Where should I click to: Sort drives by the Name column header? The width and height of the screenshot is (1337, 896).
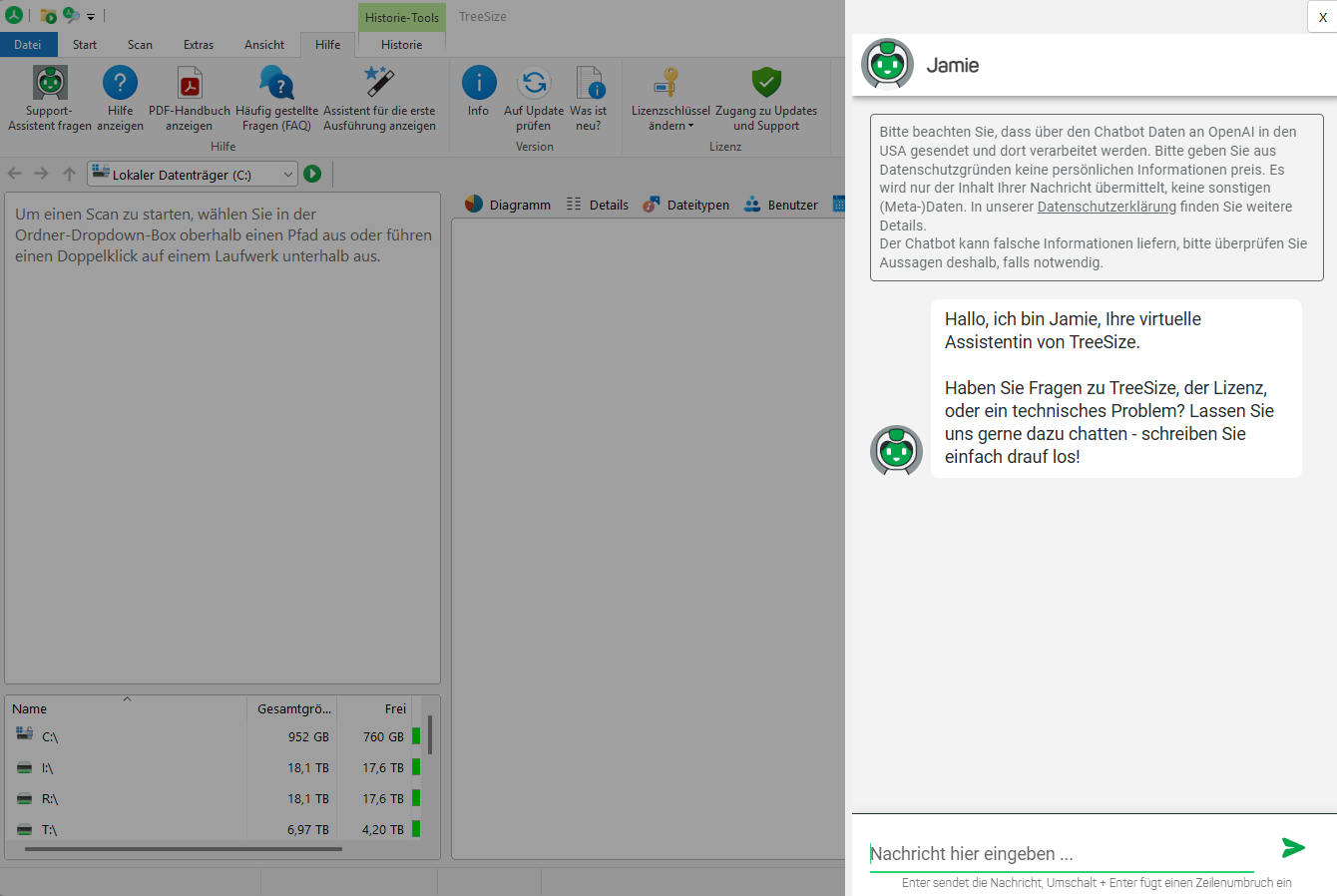point(126,708)
